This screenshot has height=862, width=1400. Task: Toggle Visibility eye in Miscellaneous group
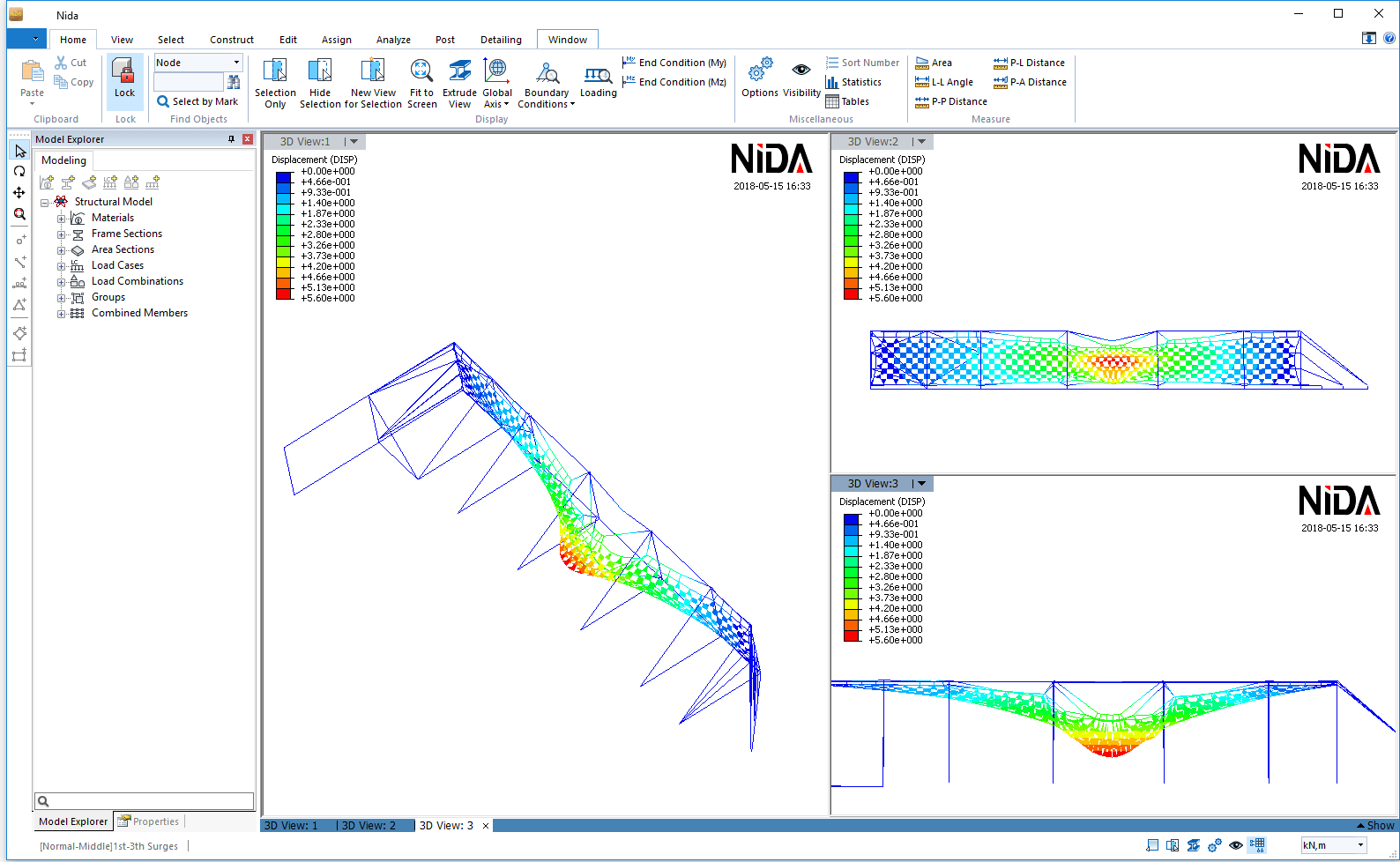(801, 78)
